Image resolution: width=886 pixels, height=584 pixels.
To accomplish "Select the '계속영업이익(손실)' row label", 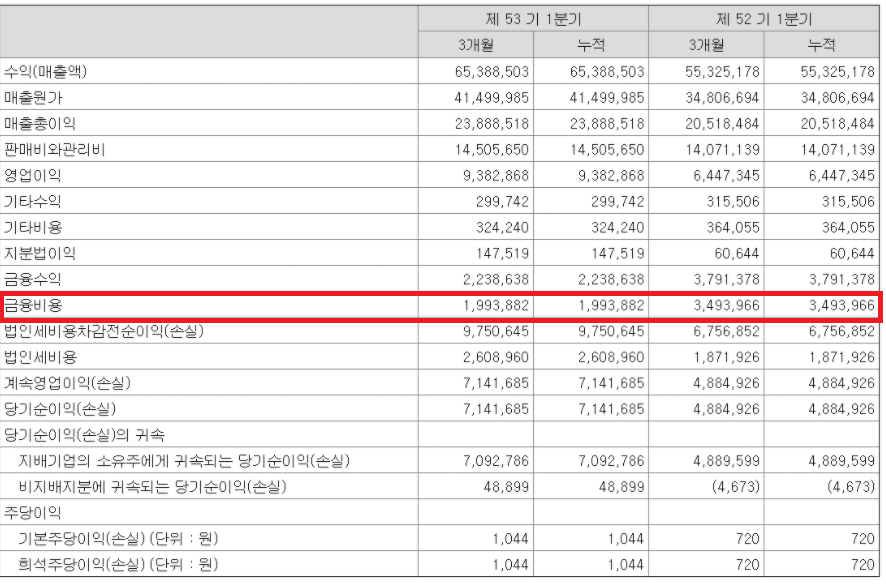I will pos(67,383).
